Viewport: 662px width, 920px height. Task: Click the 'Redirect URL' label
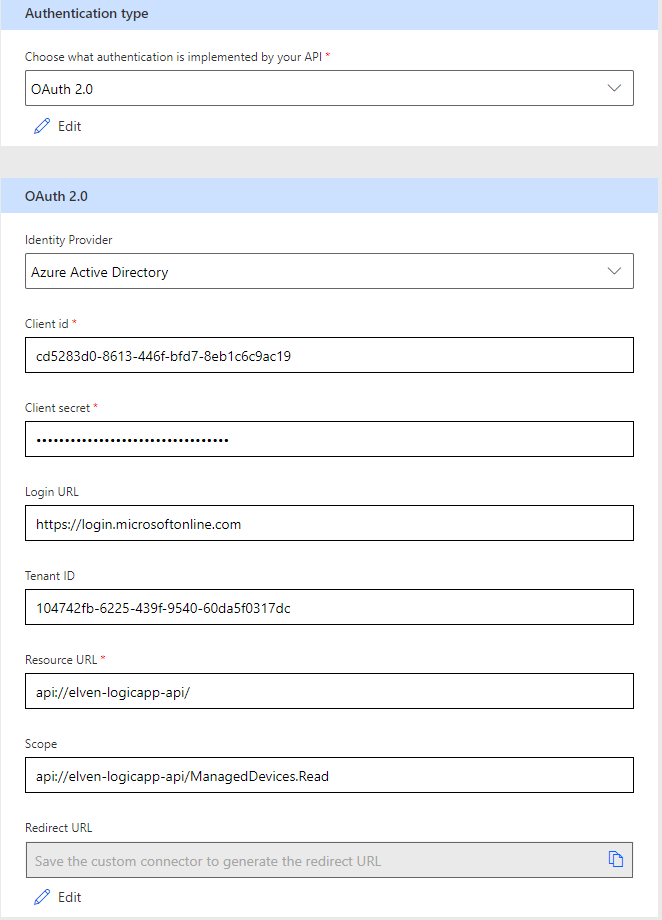[x=59, y=828]
